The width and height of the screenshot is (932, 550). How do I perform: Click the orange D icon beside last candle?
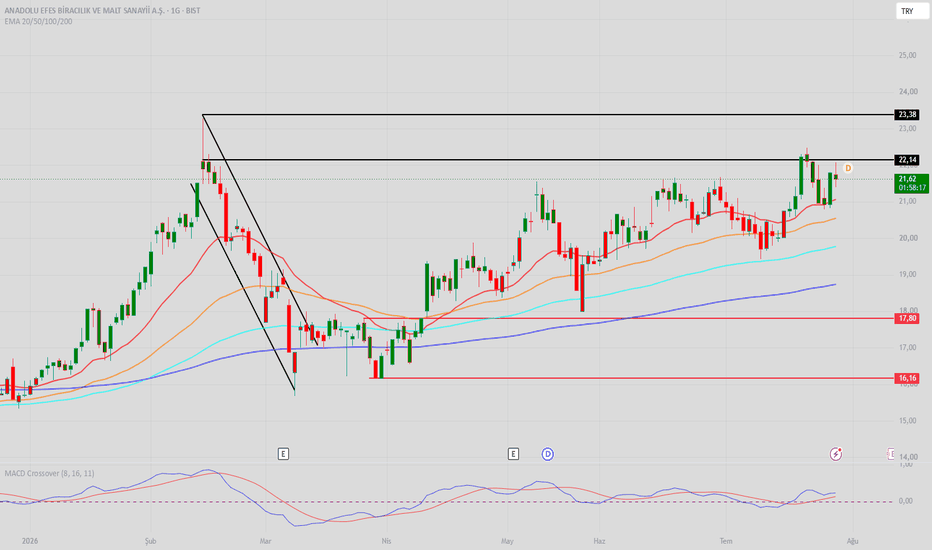pos(848,168)
